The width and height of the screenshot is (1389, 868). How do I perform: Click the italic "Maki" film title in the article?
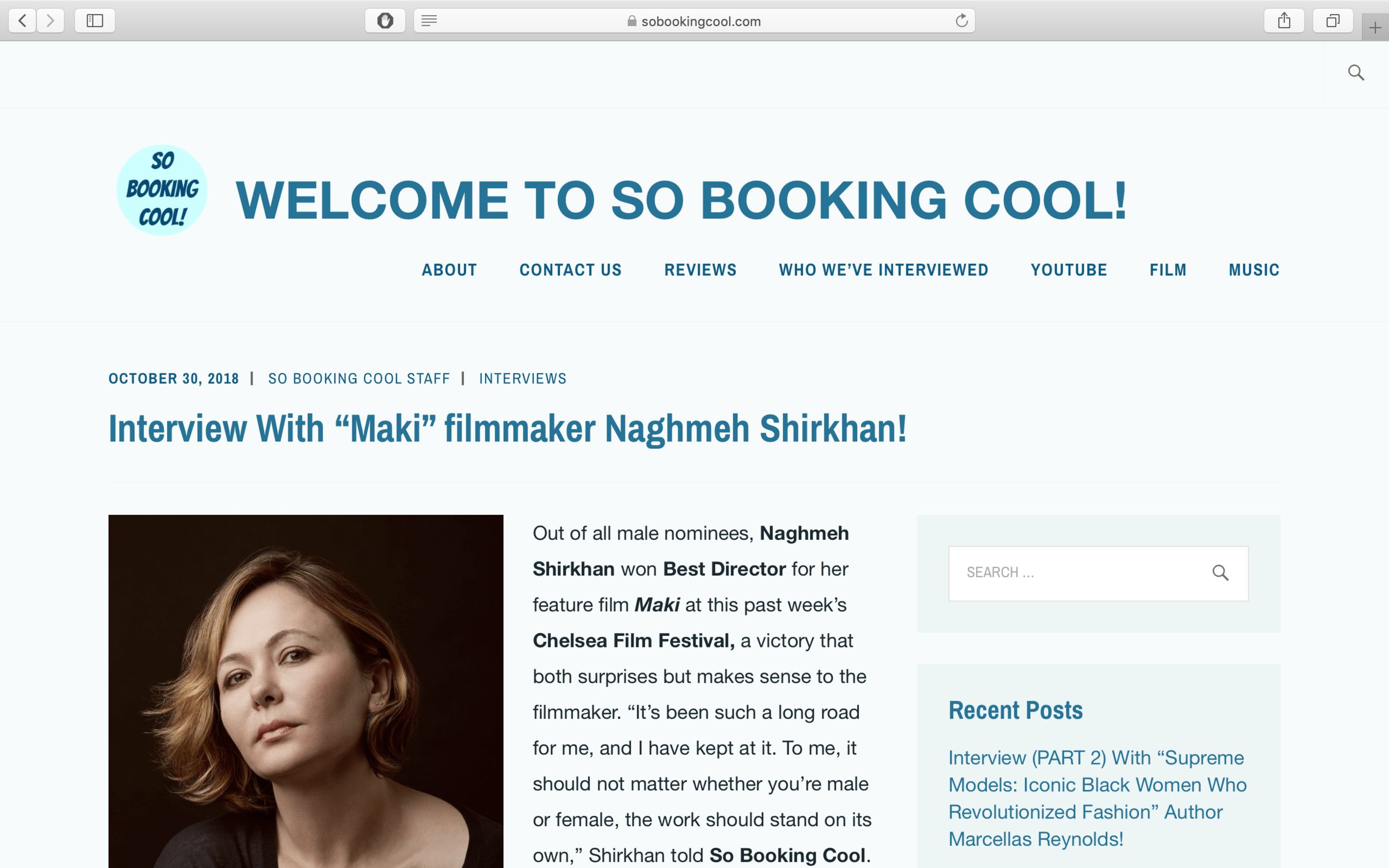pyautogui.click(x=657, y=605)
